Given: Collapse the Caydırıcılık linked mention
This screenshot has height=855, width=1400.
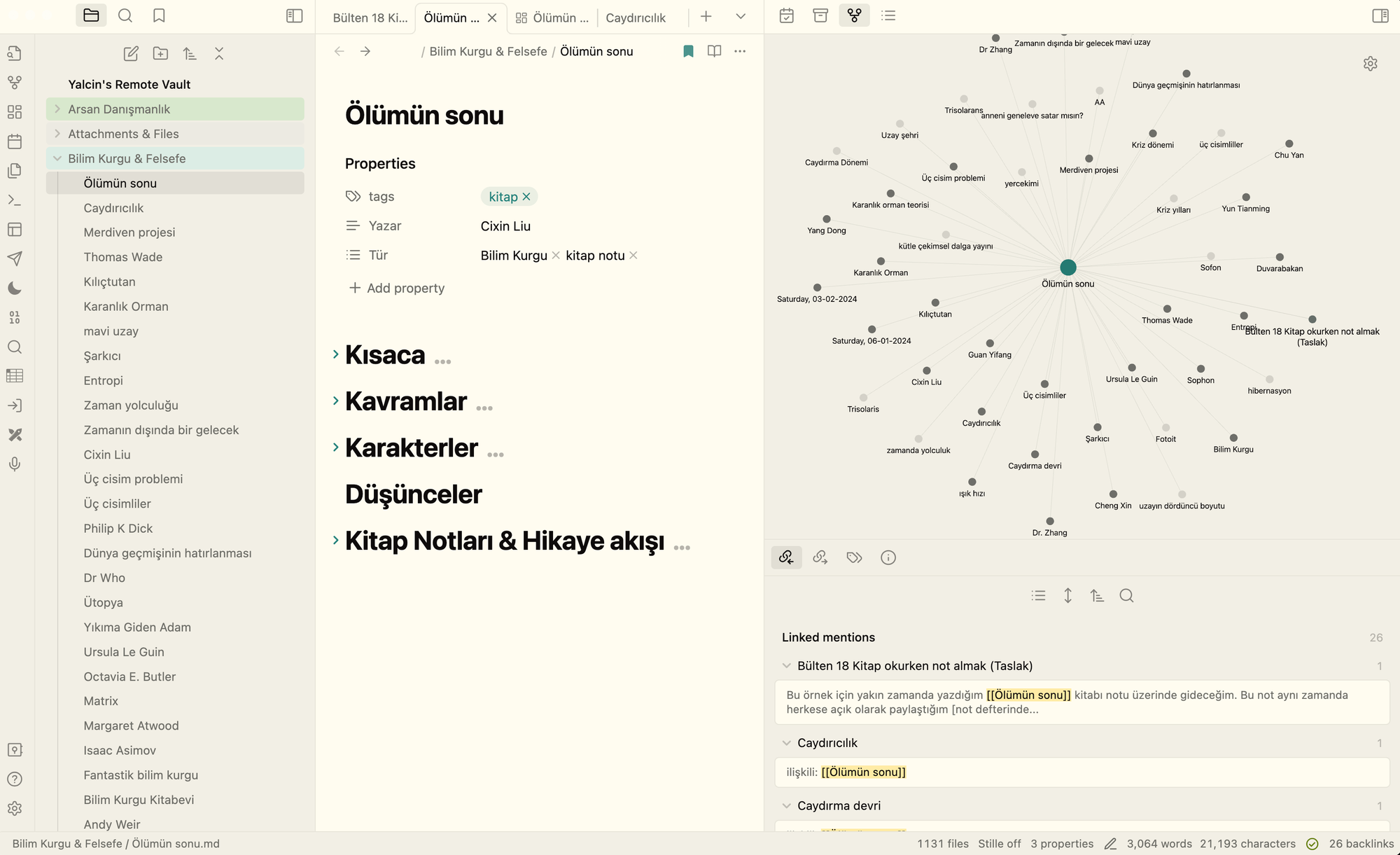Looking at the screenshot, I should point(787,743).
